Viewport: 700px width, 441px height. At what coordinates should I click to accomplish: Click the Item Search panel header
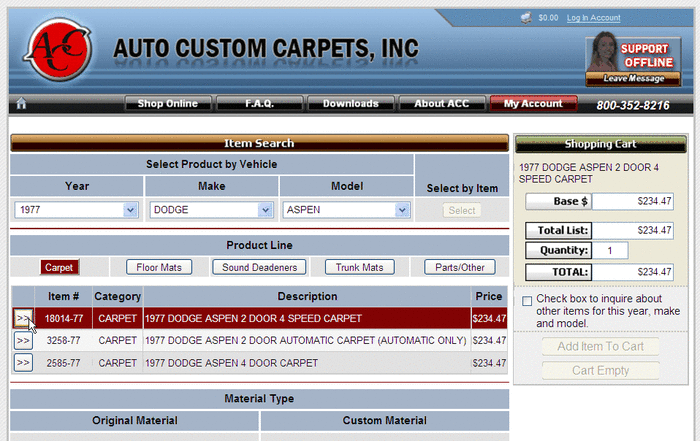[x=259, y=143]
